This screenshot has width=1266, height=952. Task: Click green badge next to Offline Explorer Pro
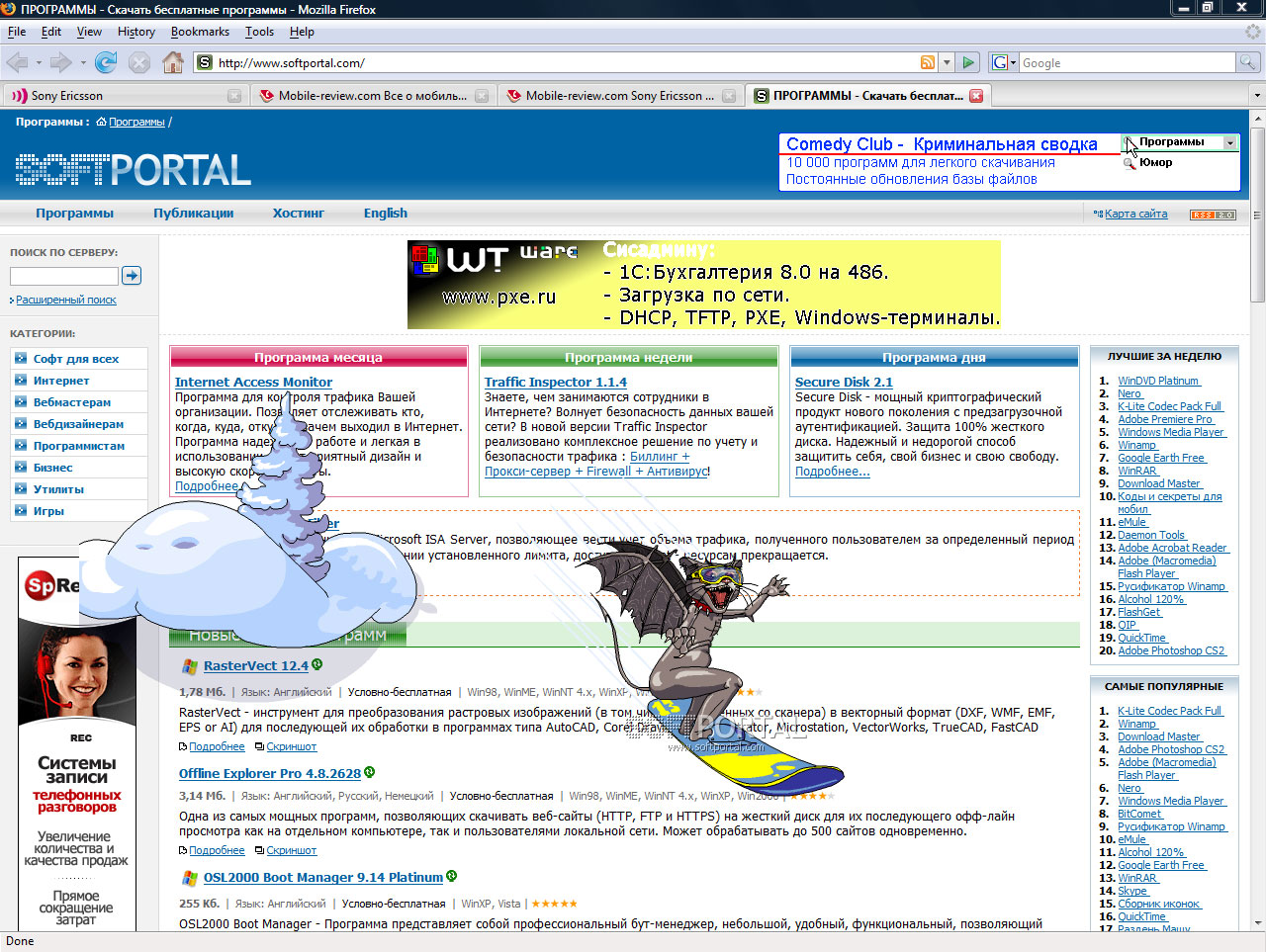tap(370, 772)
